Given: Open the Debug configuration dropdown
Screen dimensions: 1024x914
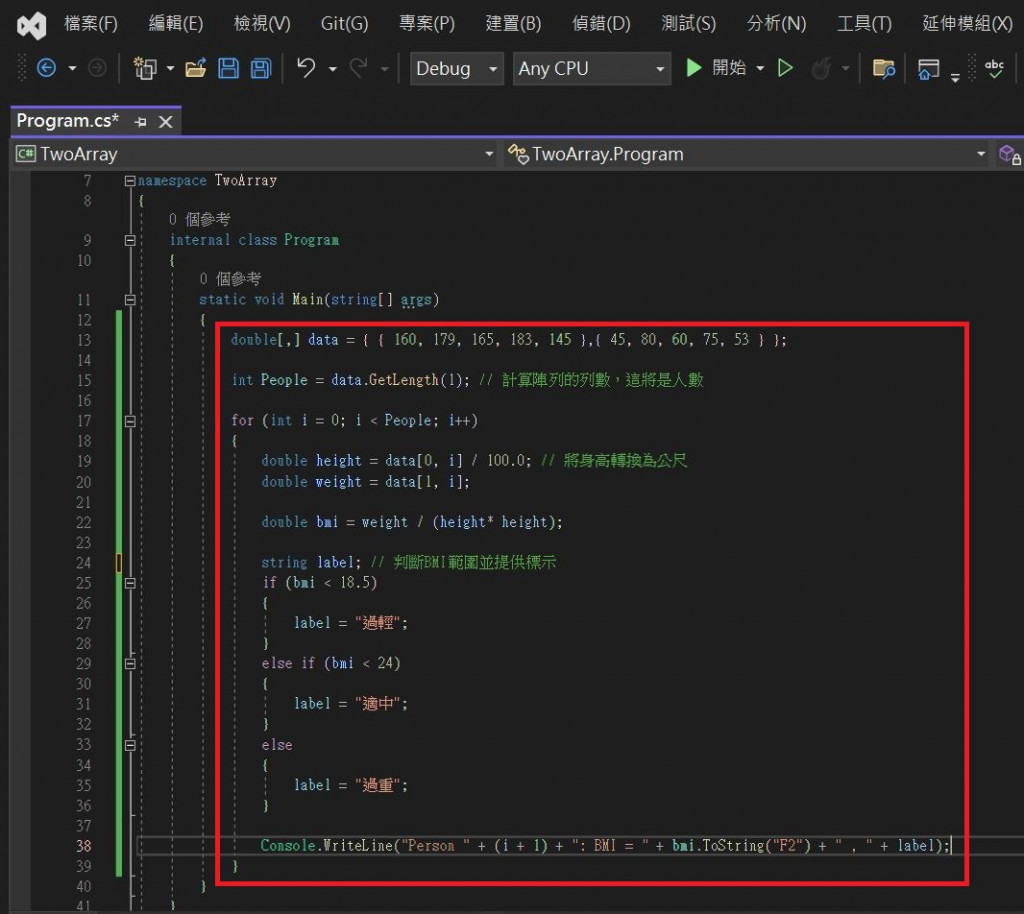Looking at the screenshot, I should point(456,69).
